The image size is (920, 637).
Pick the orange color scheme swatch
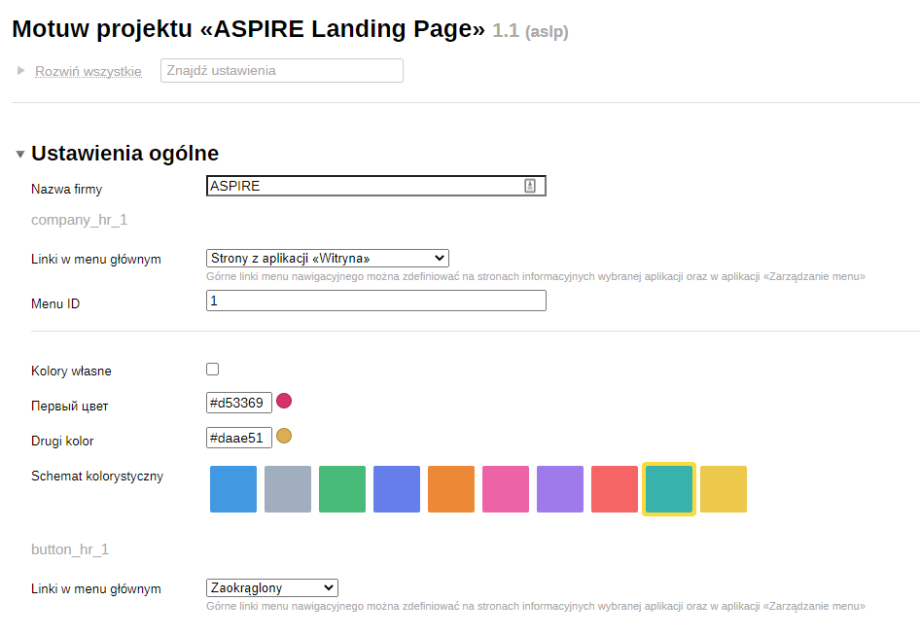[451, 489]
